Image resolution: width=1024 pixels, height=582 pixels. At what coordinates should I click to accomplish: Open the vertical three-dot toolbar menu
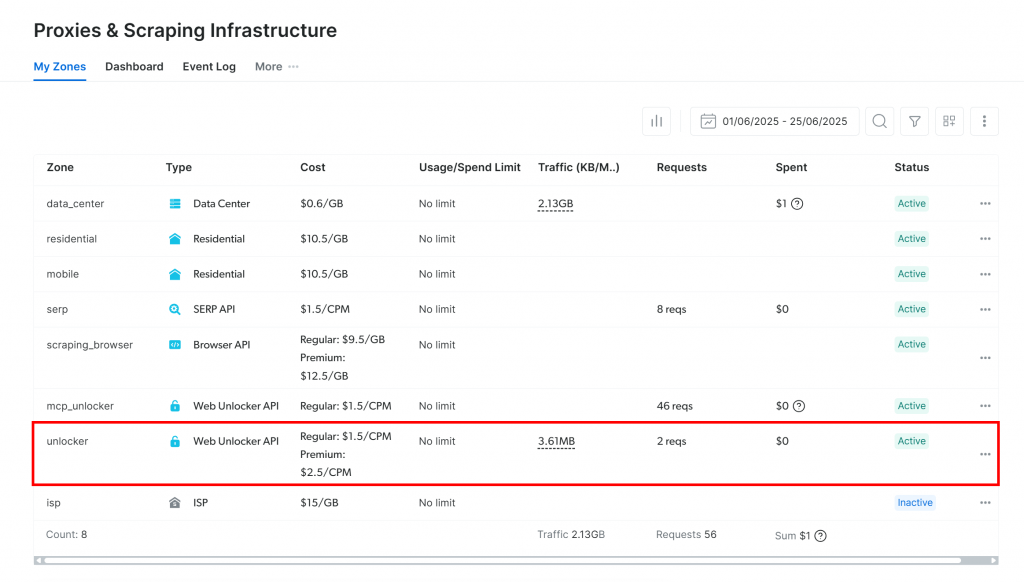point(984,121)
